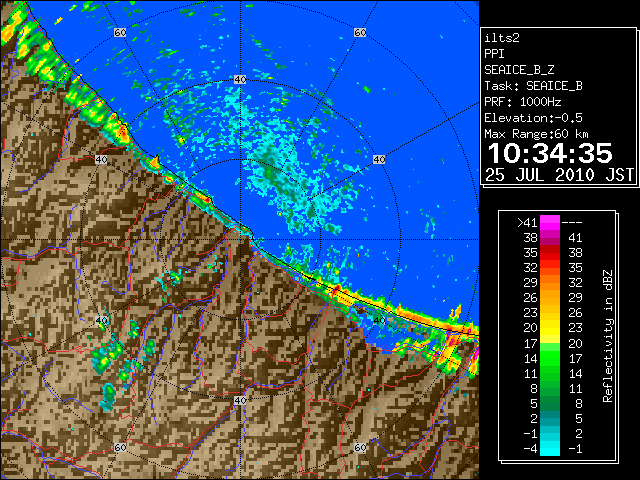Click the "40" range ring label south of center
The height and width of the screenshot is (480, 640).
240,400
